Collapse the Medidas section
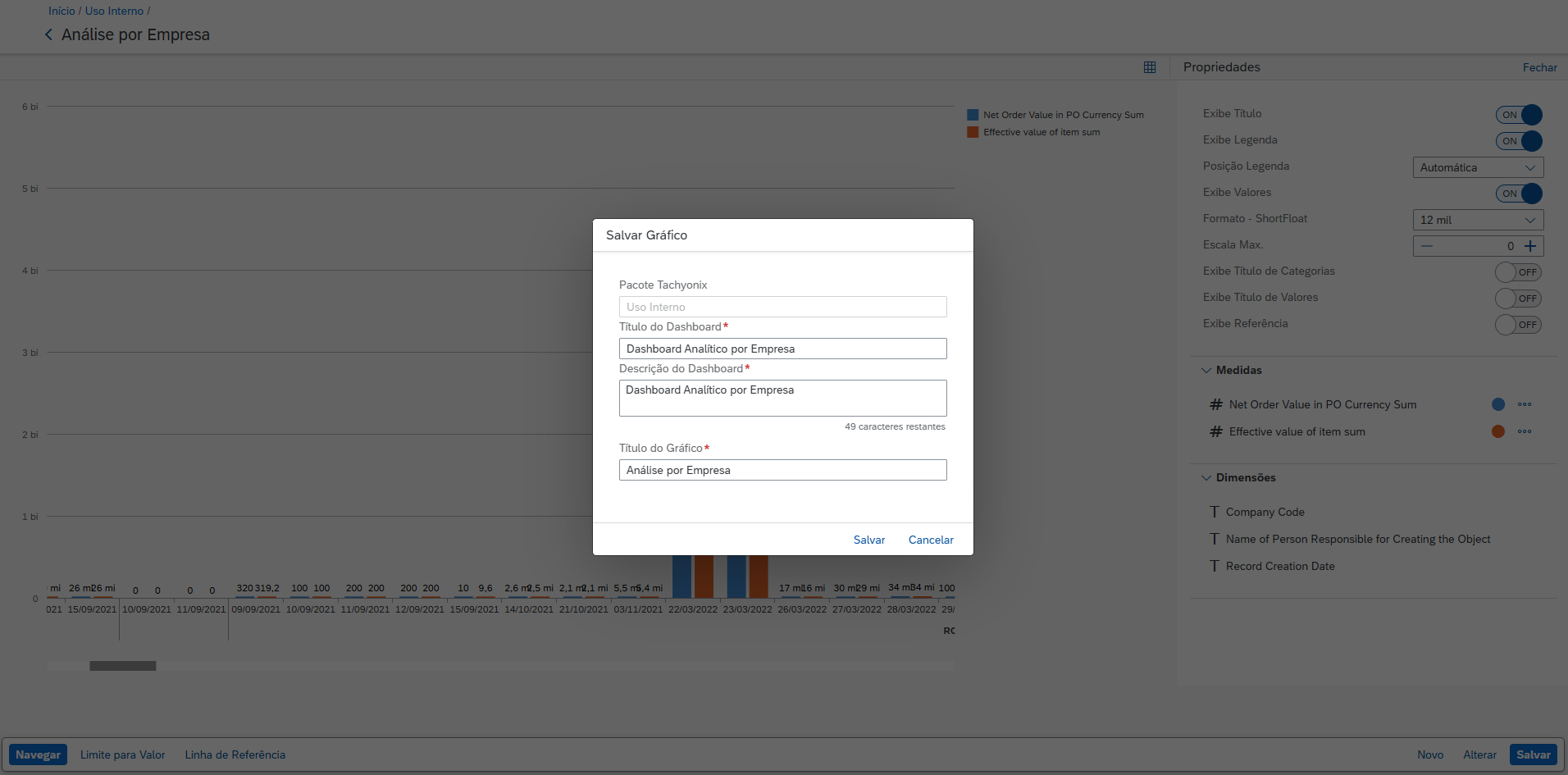 (x=1206, y=370)
